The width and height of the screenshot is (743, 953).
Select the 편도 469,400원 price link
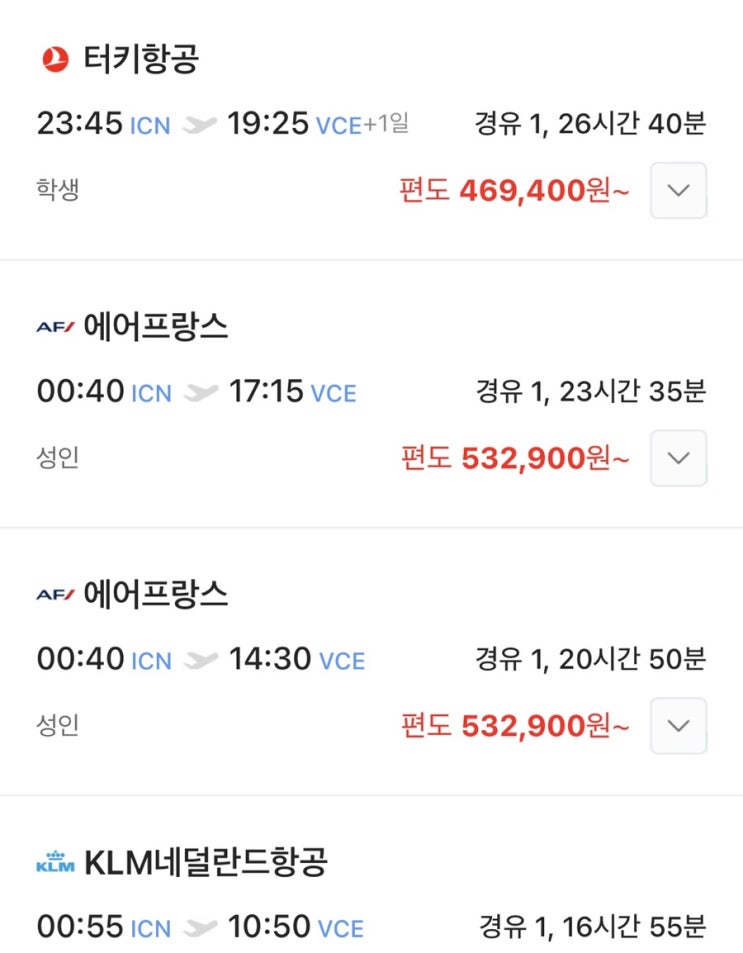pyautogui.click(x=514, y=190)
